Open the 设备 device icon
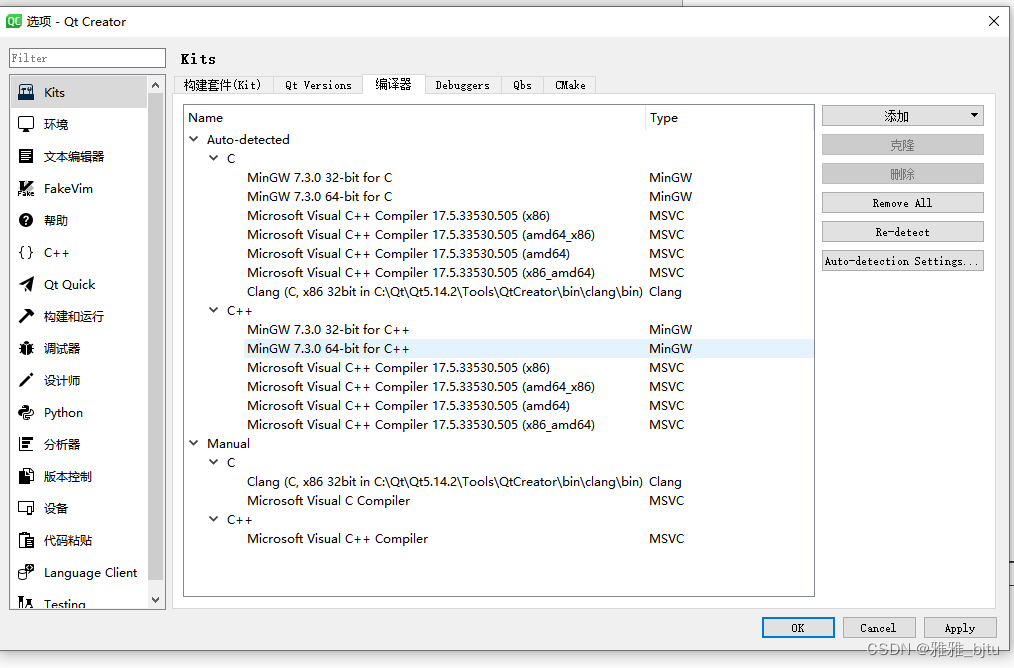The height and width of the screenshot is (668, 1014). 26,508
